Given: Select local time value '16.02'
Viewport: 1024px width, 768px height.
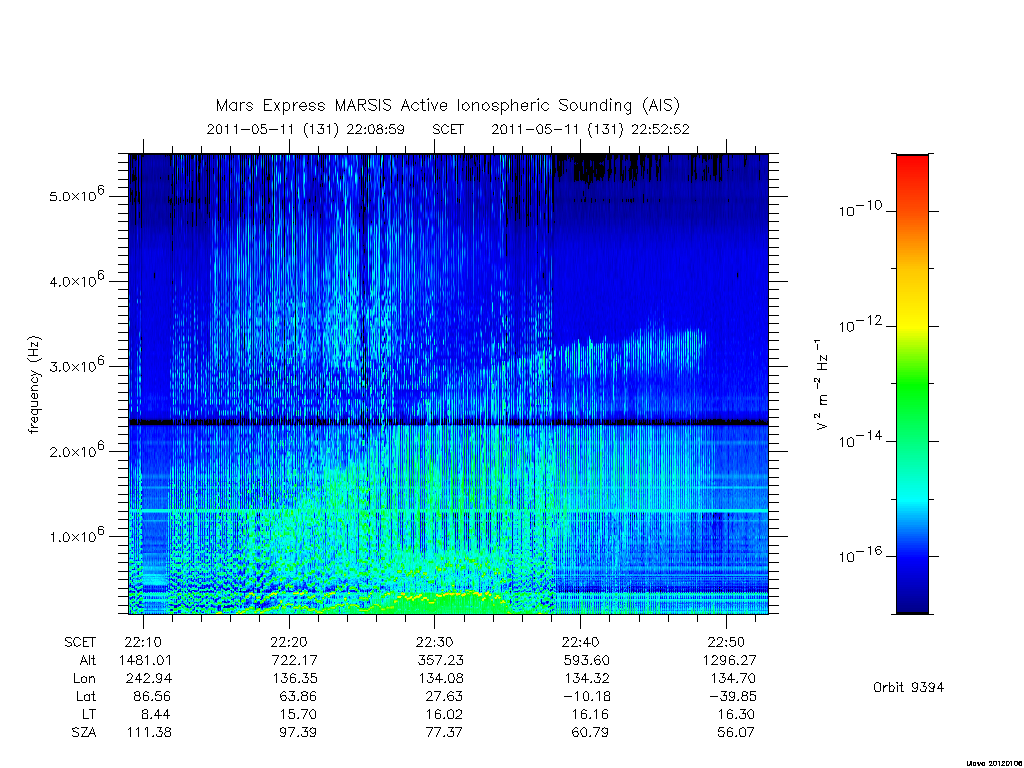Looking at the screenshot, I should click(x=444, y=714).
